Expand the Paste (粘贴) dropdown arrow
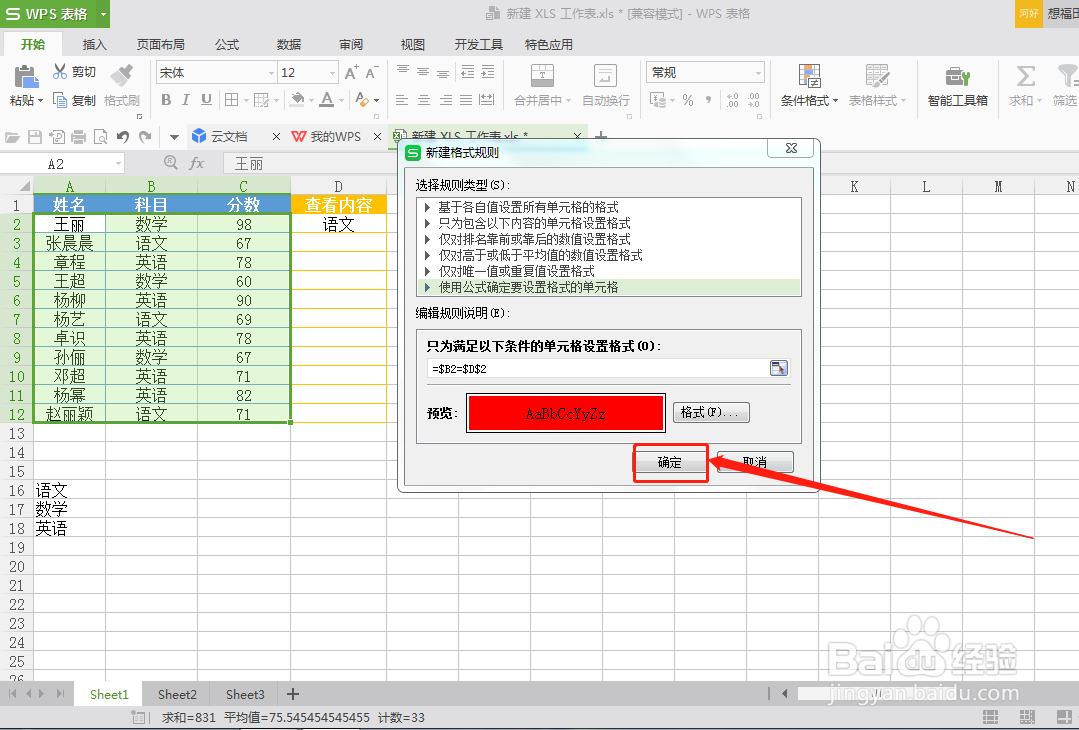 tap(41, 101)
